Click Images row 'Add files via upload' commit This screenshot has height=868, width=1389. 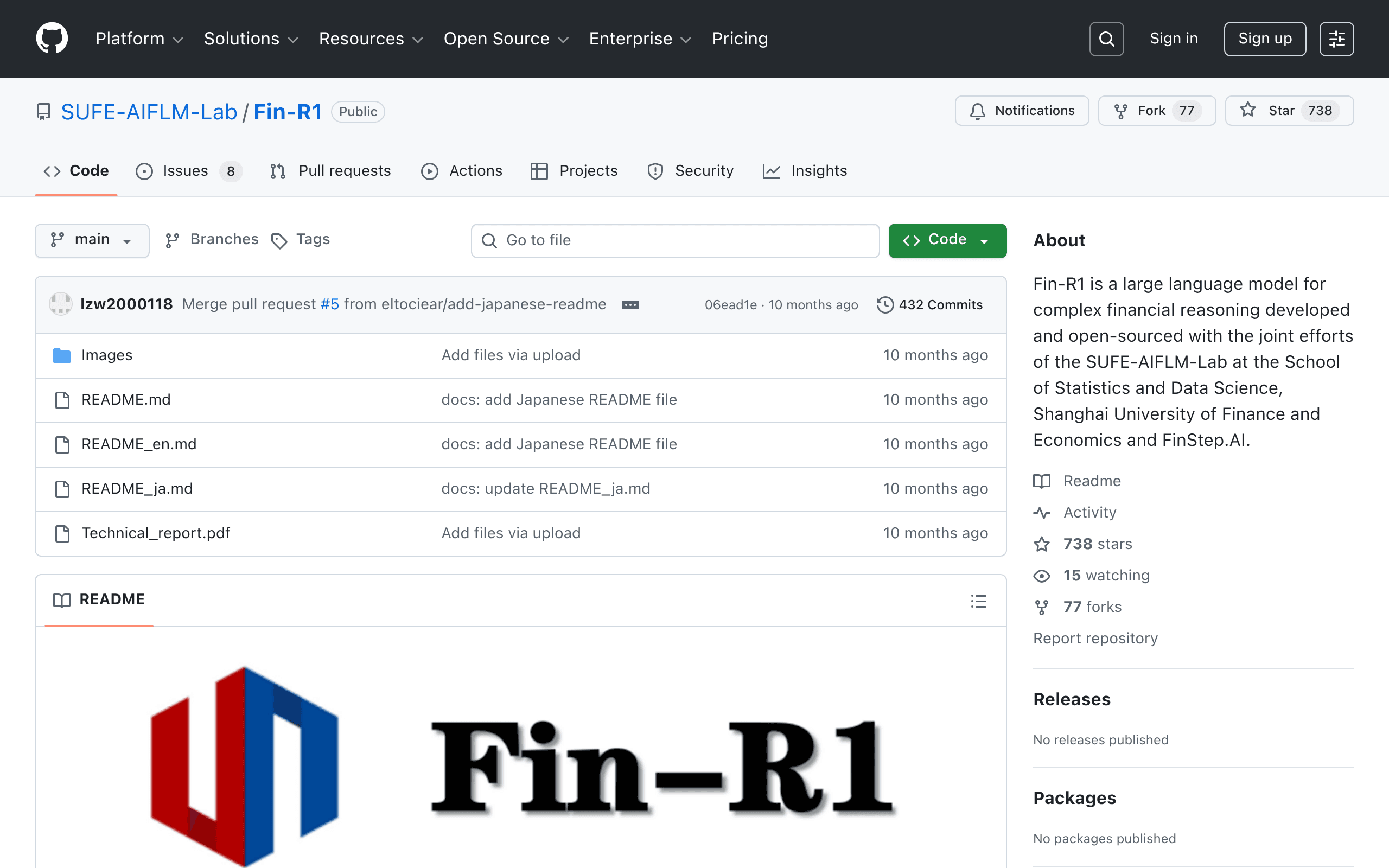click(x=511, y=355)
